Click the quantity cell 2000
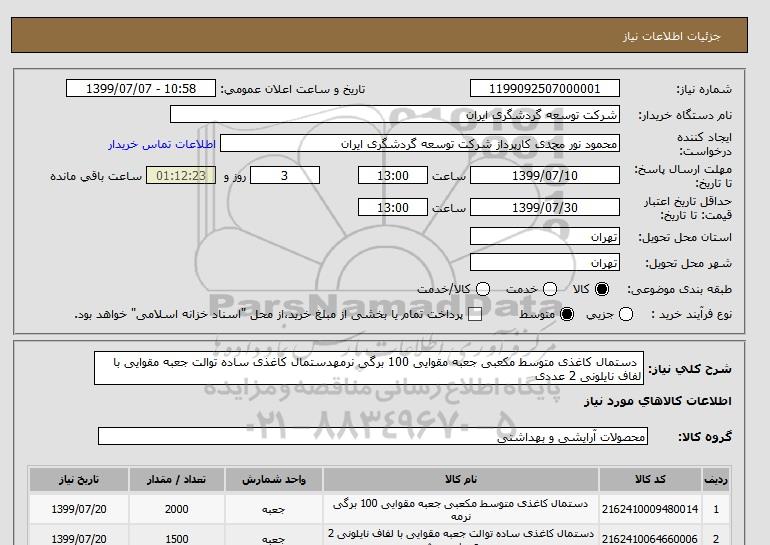This screenshot has width=770, height=545. coord(177,509)
